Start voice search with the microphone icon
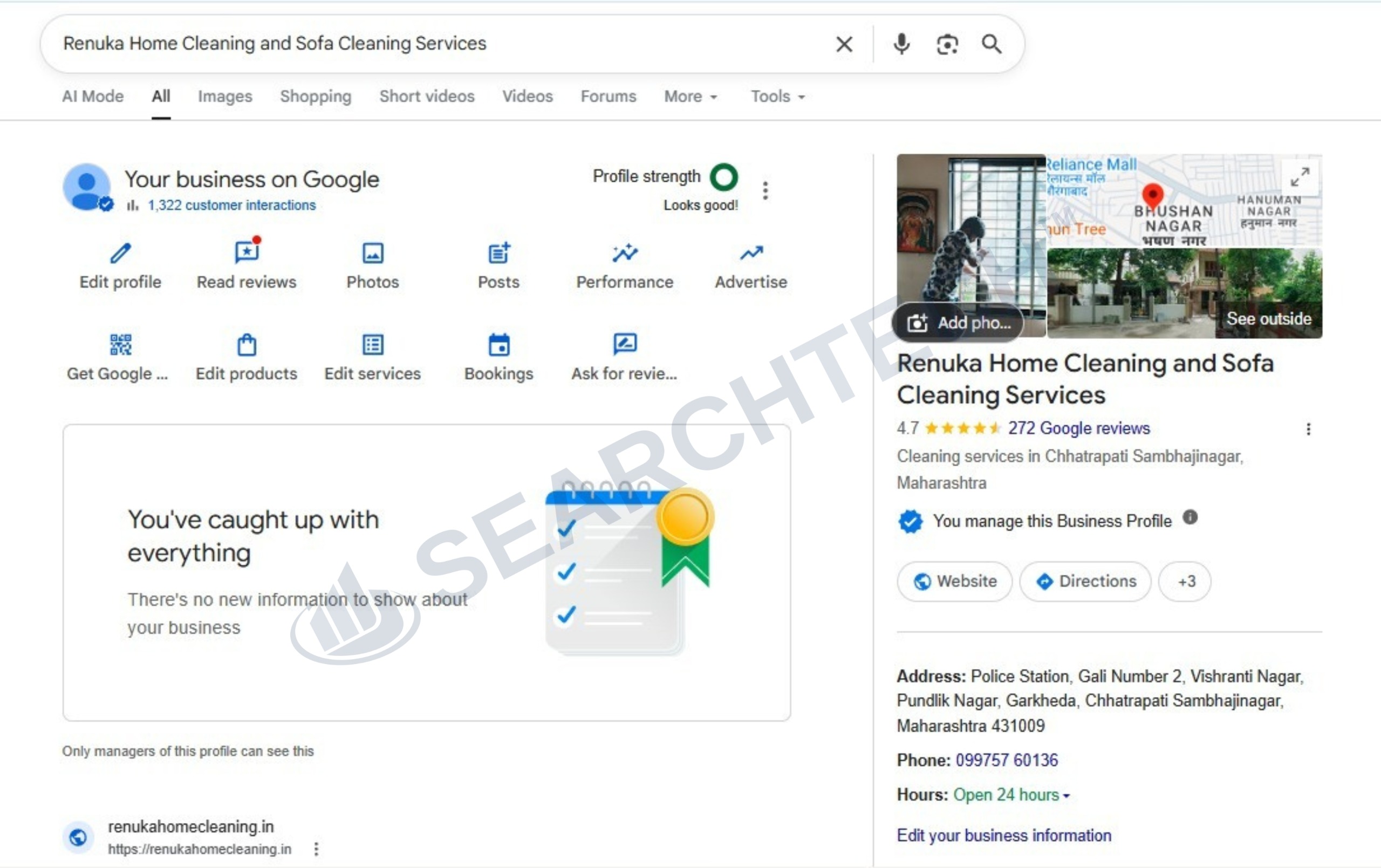Viewport: 1381px width, 868px height. pyautogui.click(x=901, y=44)
